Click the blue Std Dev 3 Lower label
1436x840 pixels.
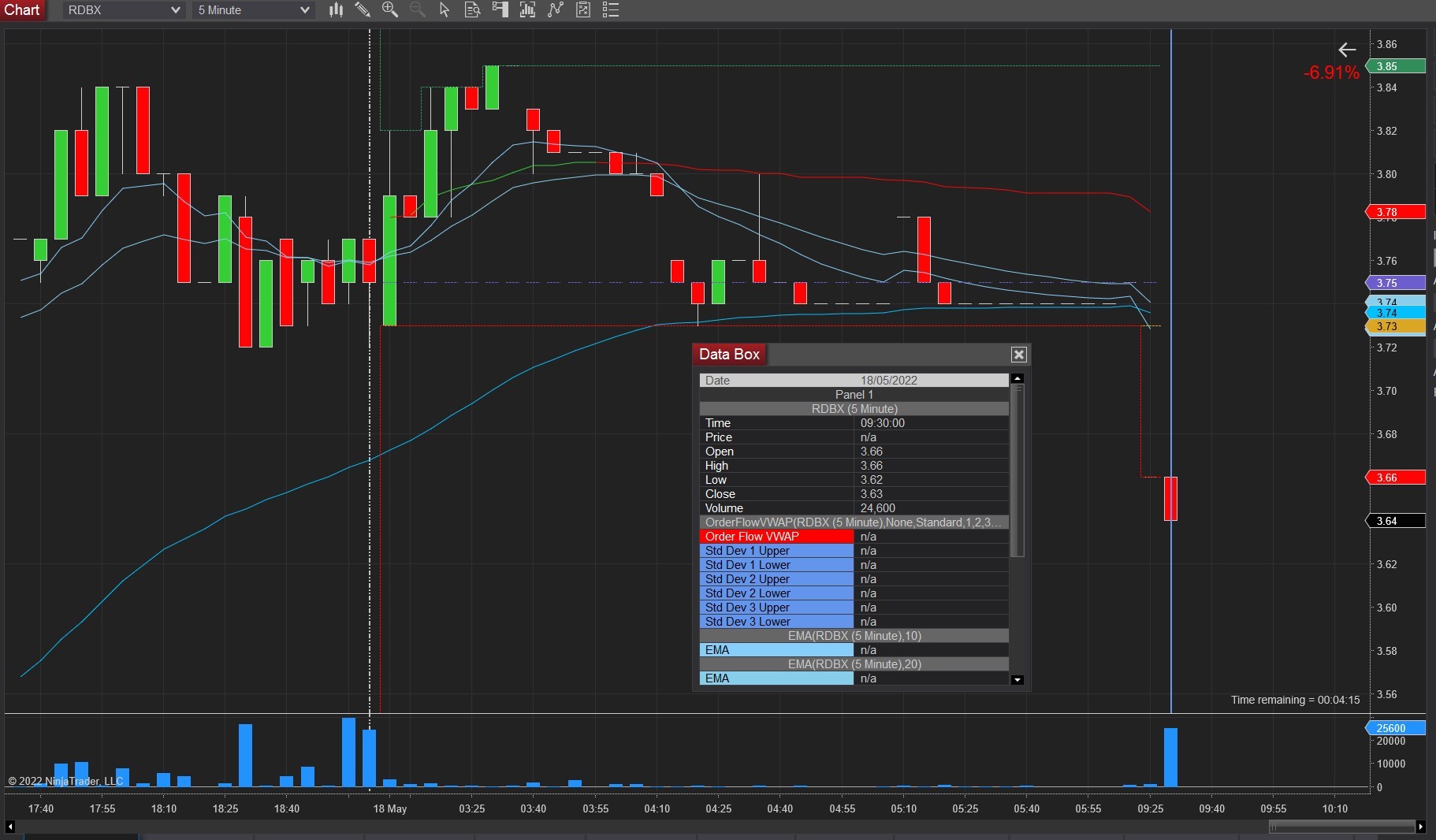[776, 622]
